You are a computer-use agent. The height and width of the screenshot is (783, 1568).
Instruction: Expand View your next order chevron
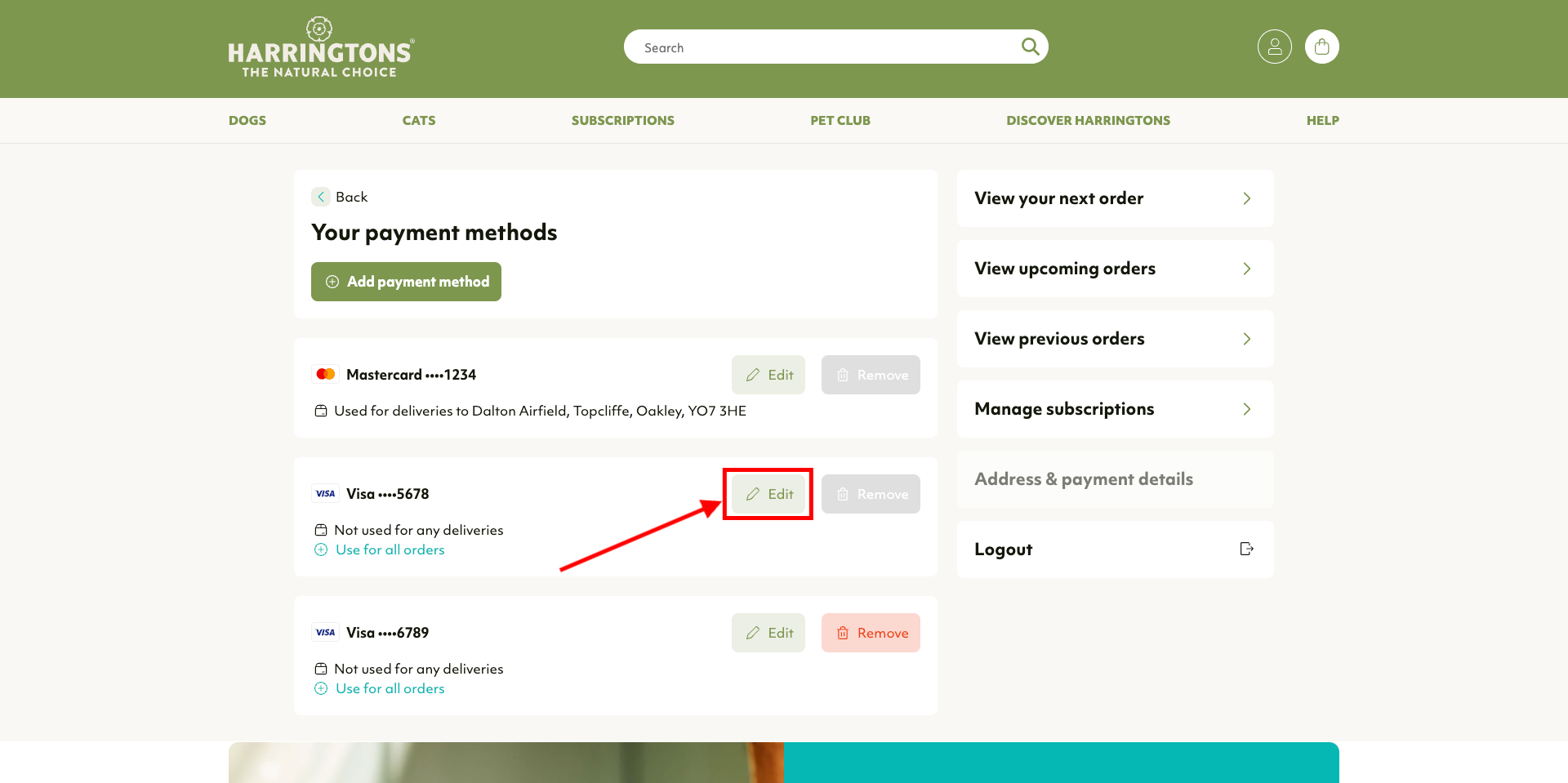[x=1246, y=198]
